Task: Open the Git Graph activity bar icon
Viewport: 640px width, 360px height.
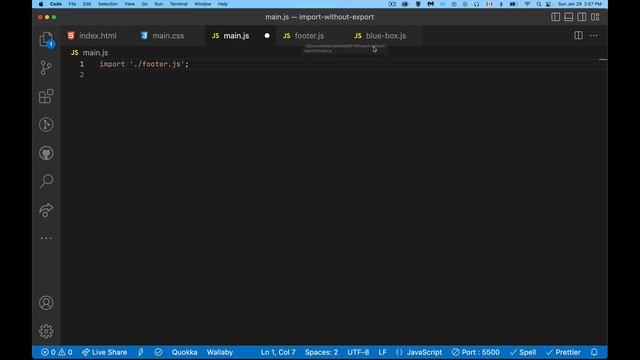Action: click(46, 124)
